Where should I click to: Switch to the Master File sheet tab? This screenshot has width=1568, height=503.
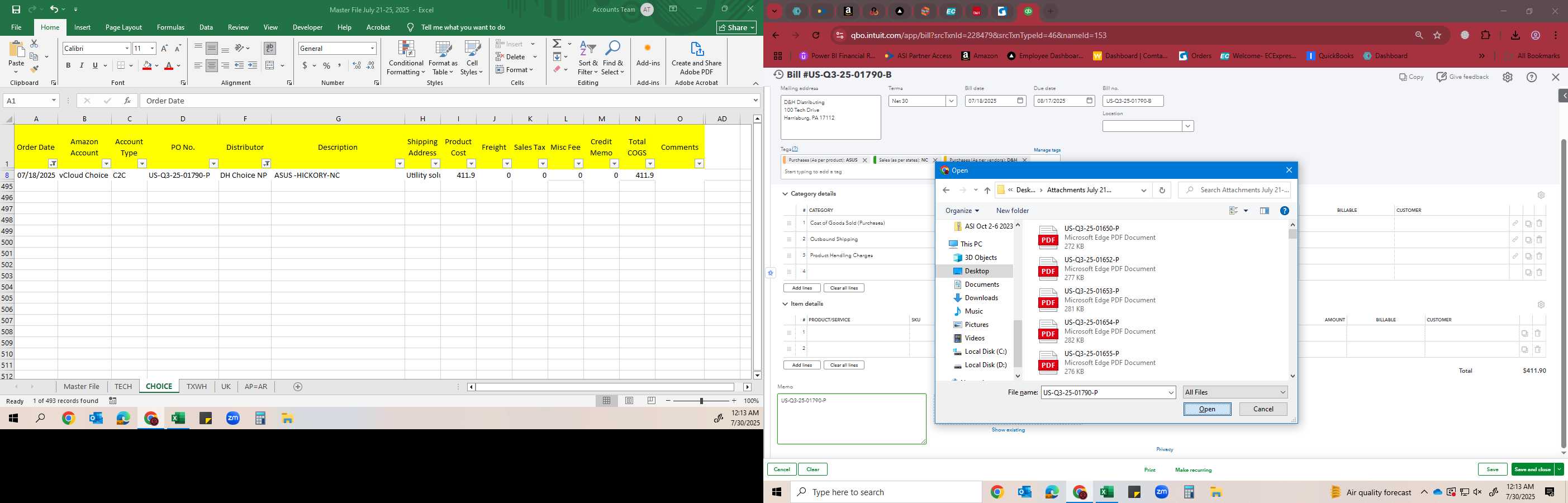click(x=82, y=387)
